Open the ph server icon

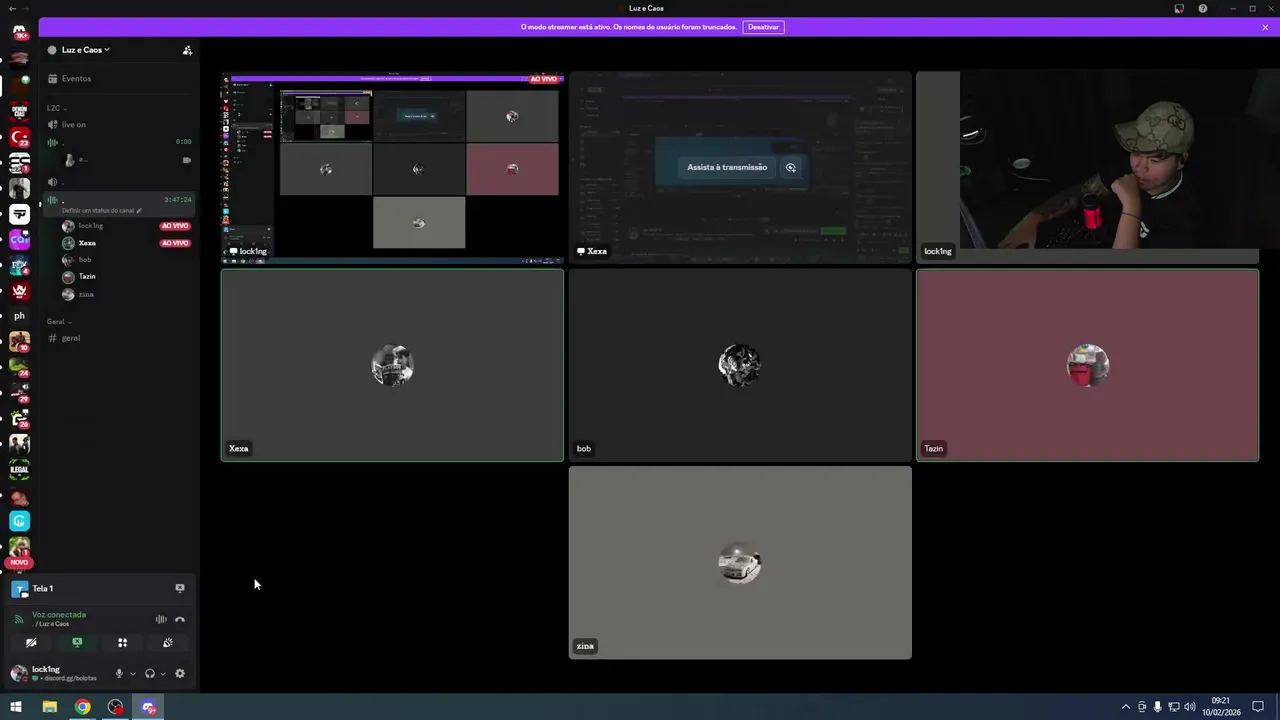(x=19, y=316)
